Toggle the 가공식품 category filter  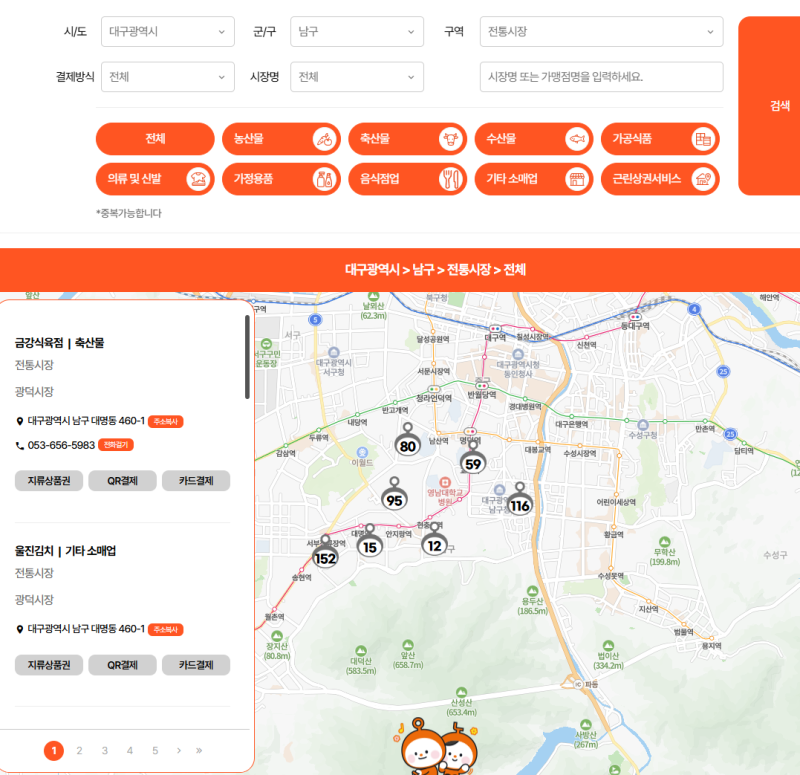point(660,139)
